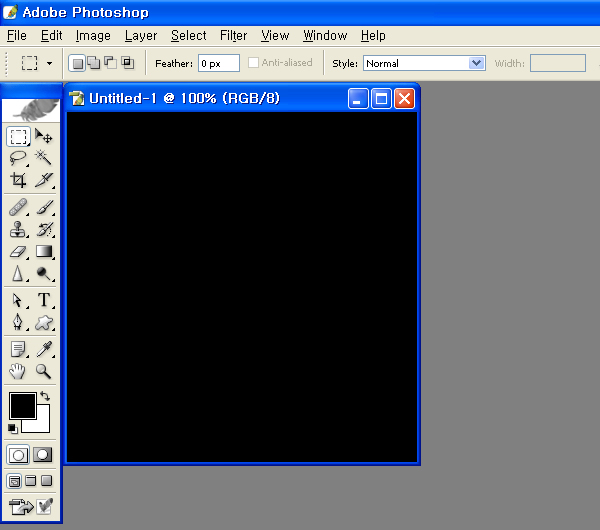Select the Move tool
Screen dimensions: 600x530
click(43, 137)
